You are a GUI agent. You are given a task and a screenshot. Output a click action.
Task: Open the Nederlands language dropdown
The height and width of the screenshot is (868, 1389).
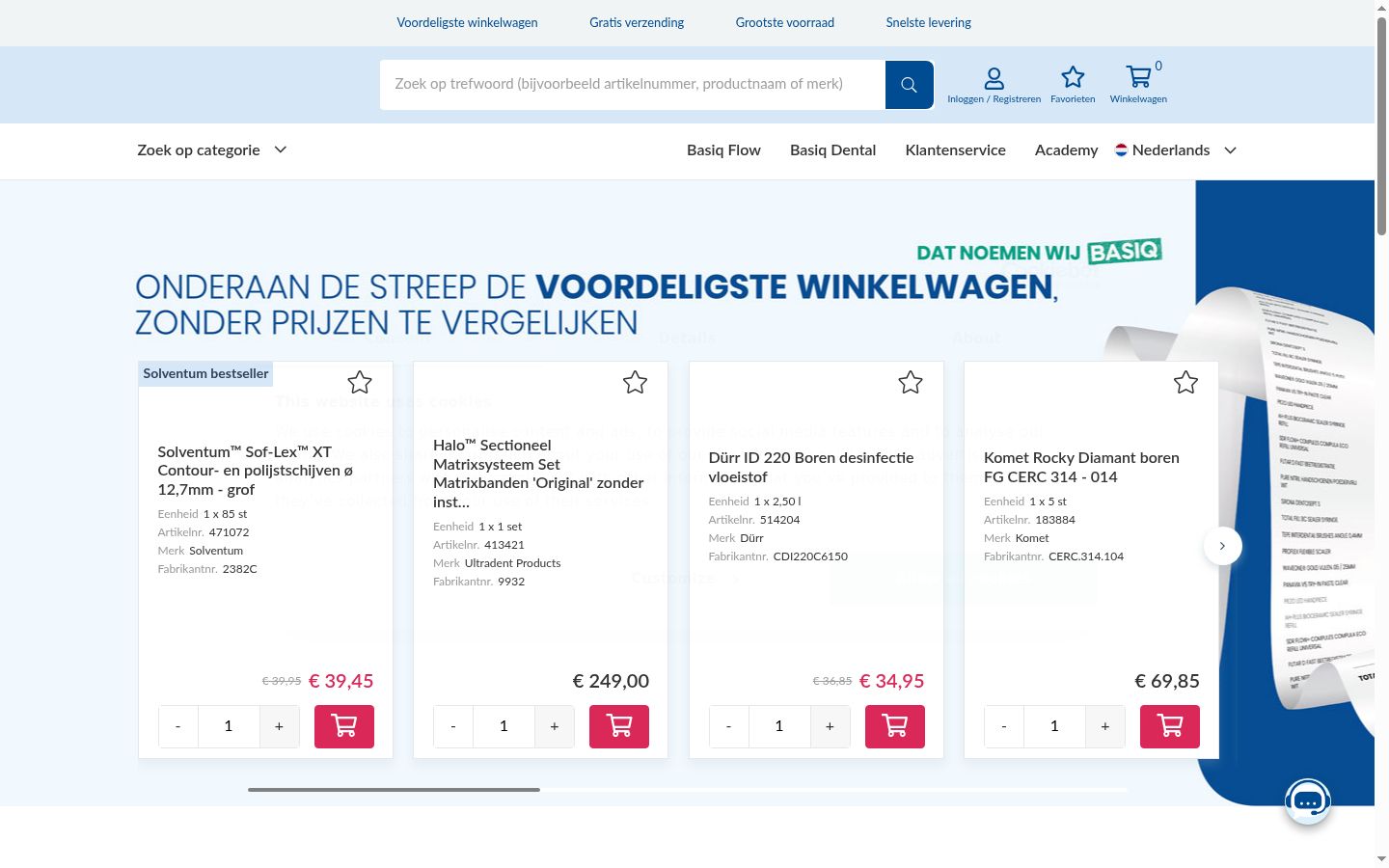coord(1176,150)
